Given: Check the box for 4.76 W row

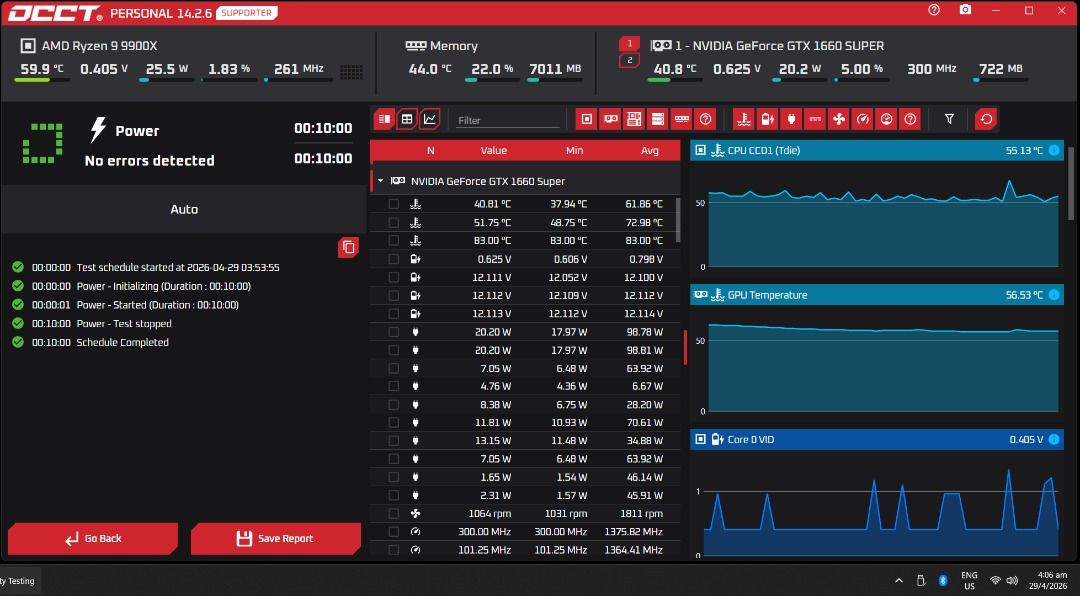Looking at the screenshot, I should [x=393, y=386].
